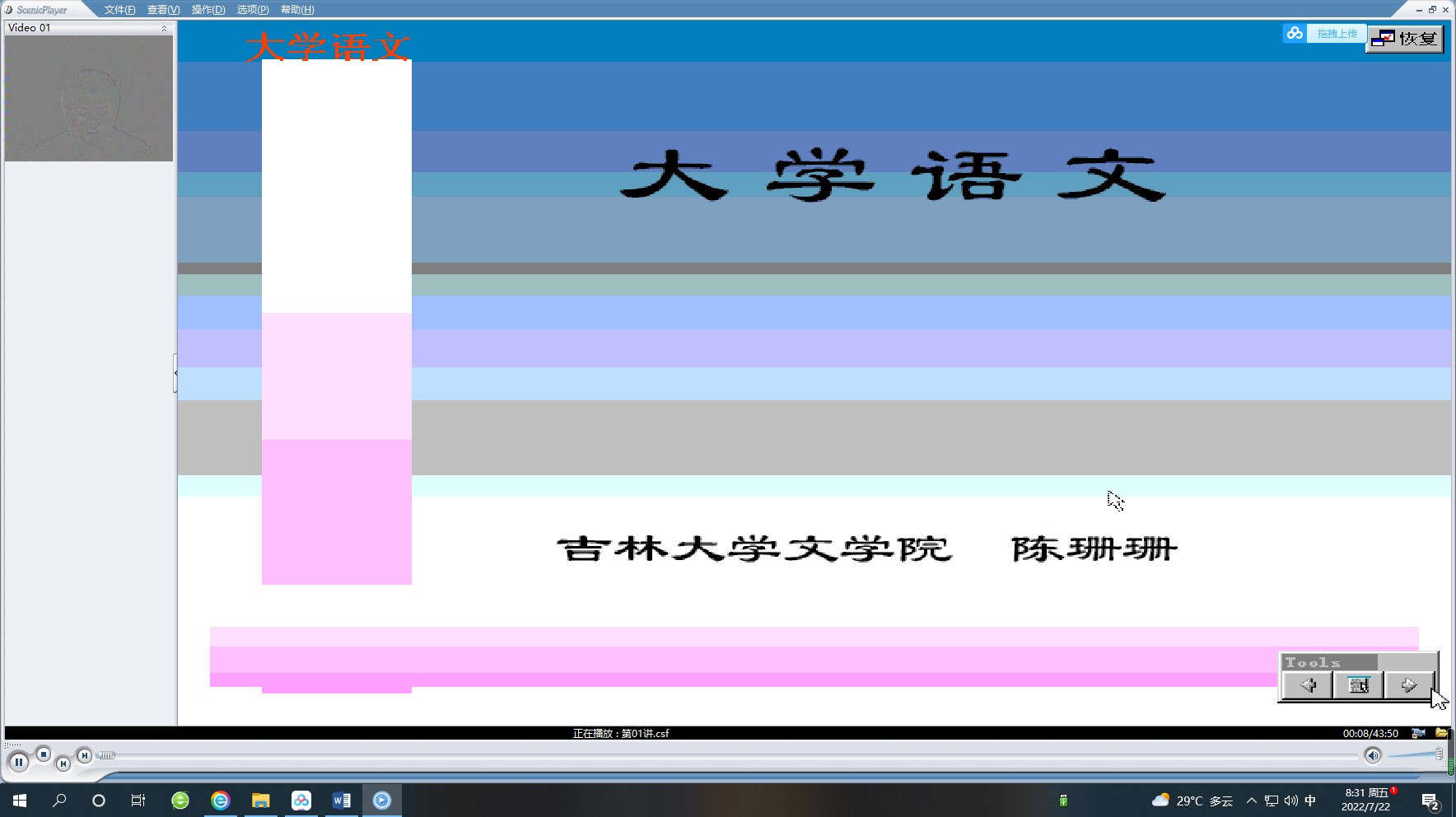Pause the lecture playback
This screenshot has height=817, width=1456.
pos(18,762)
